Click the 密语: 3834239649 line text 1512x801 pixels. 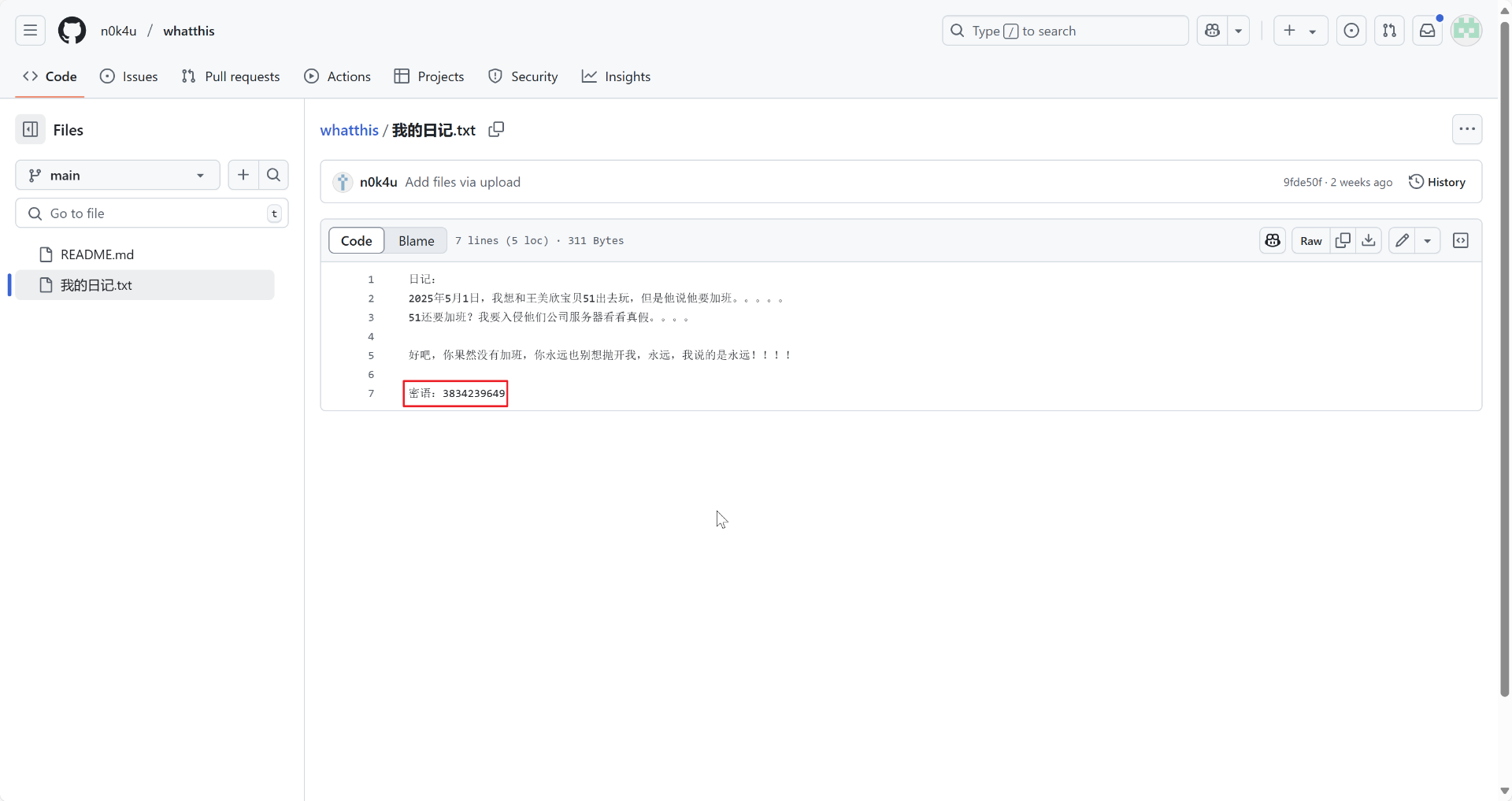click(x=457, y=393)
